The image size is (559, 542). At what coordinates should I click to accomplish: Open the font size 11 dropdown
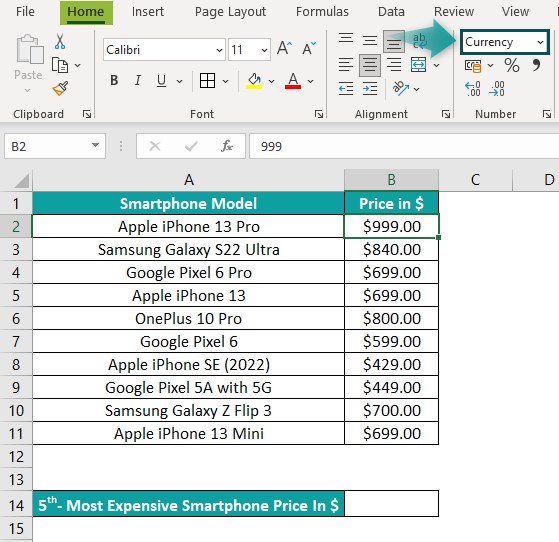(264, 50)
